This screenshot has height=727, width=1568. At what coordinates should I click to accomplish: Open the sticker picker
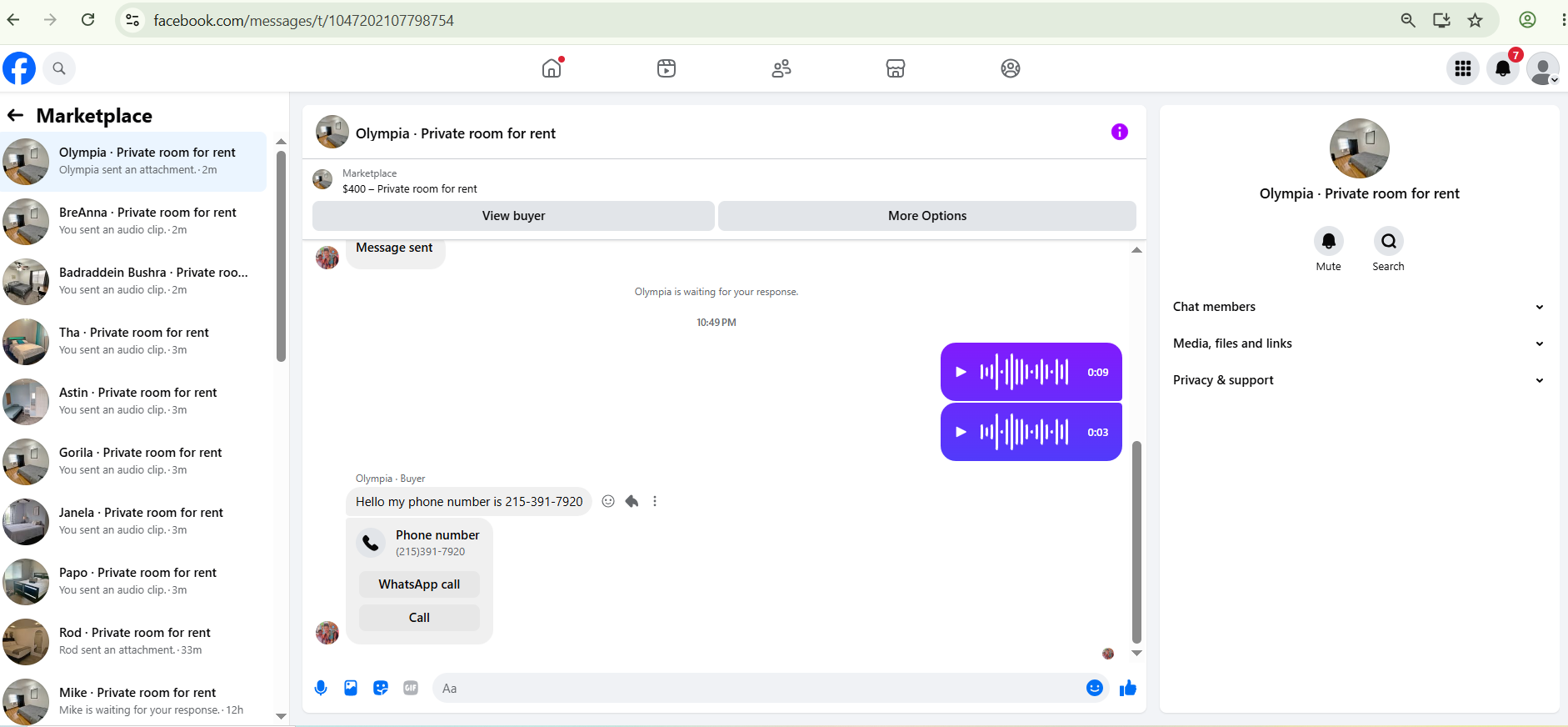coord(381,688)
